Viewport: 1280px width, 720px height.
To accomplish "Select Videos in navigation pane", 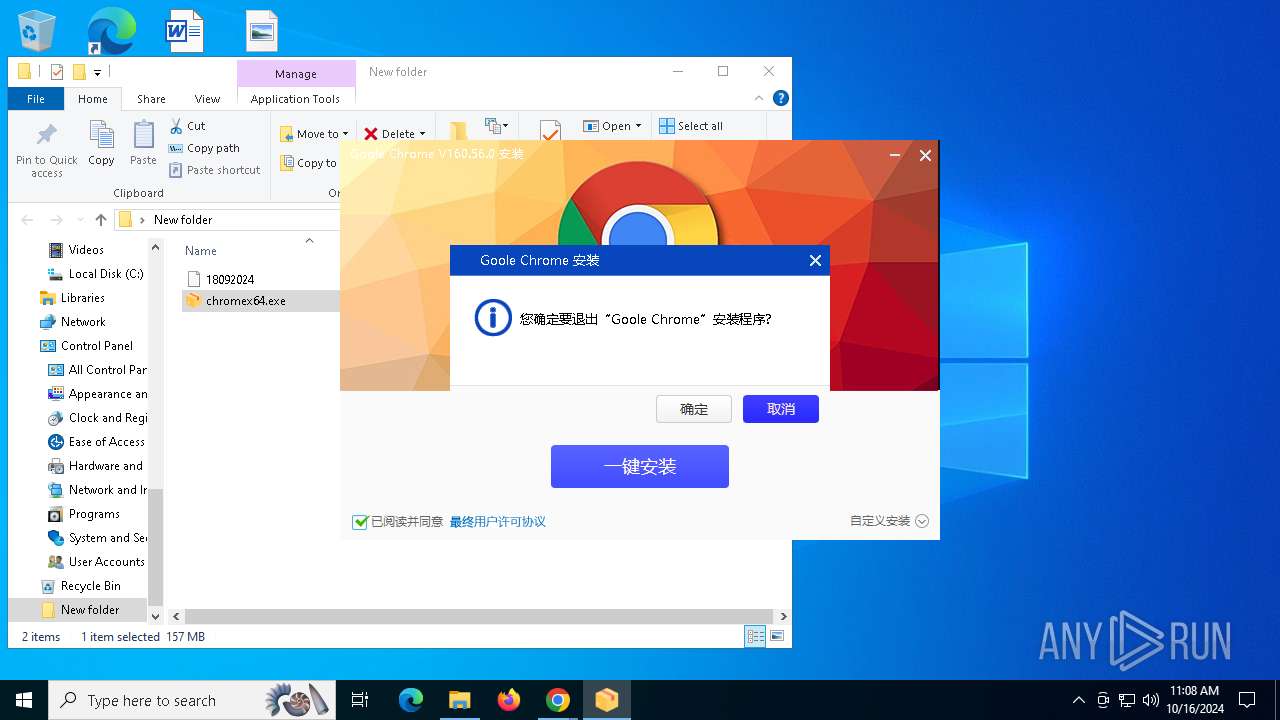I will click(x=86, y=250).
